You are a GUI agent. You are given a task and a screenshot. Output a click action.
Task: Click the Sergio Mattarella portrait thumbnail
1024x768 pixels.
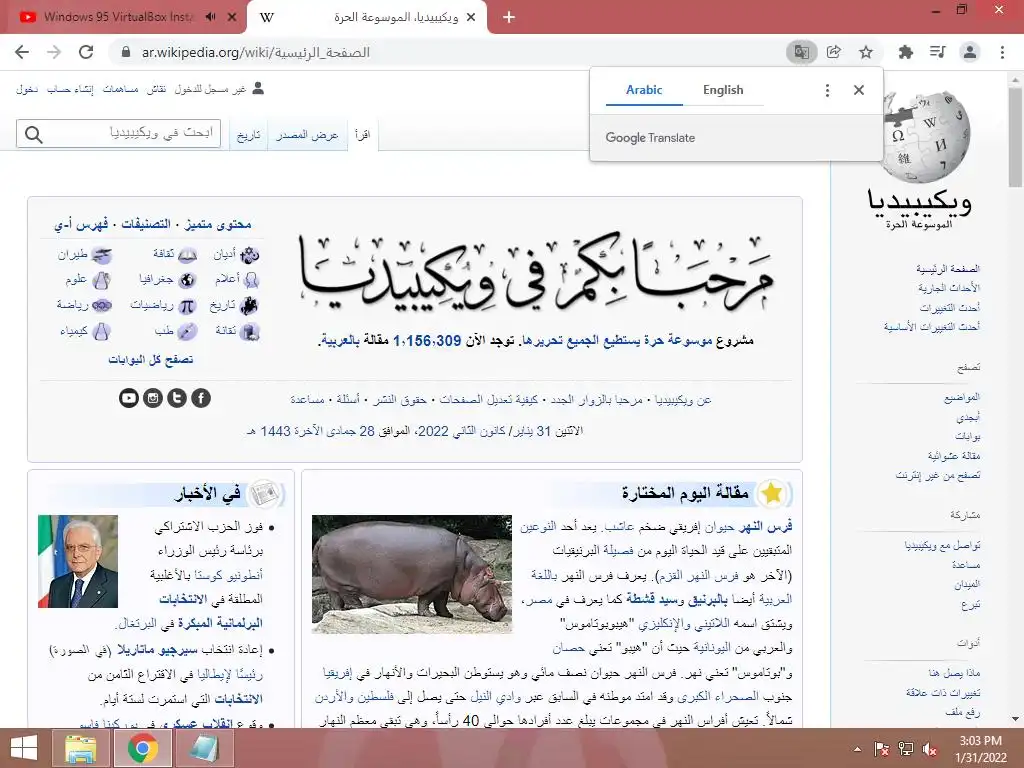coord(78,562)
